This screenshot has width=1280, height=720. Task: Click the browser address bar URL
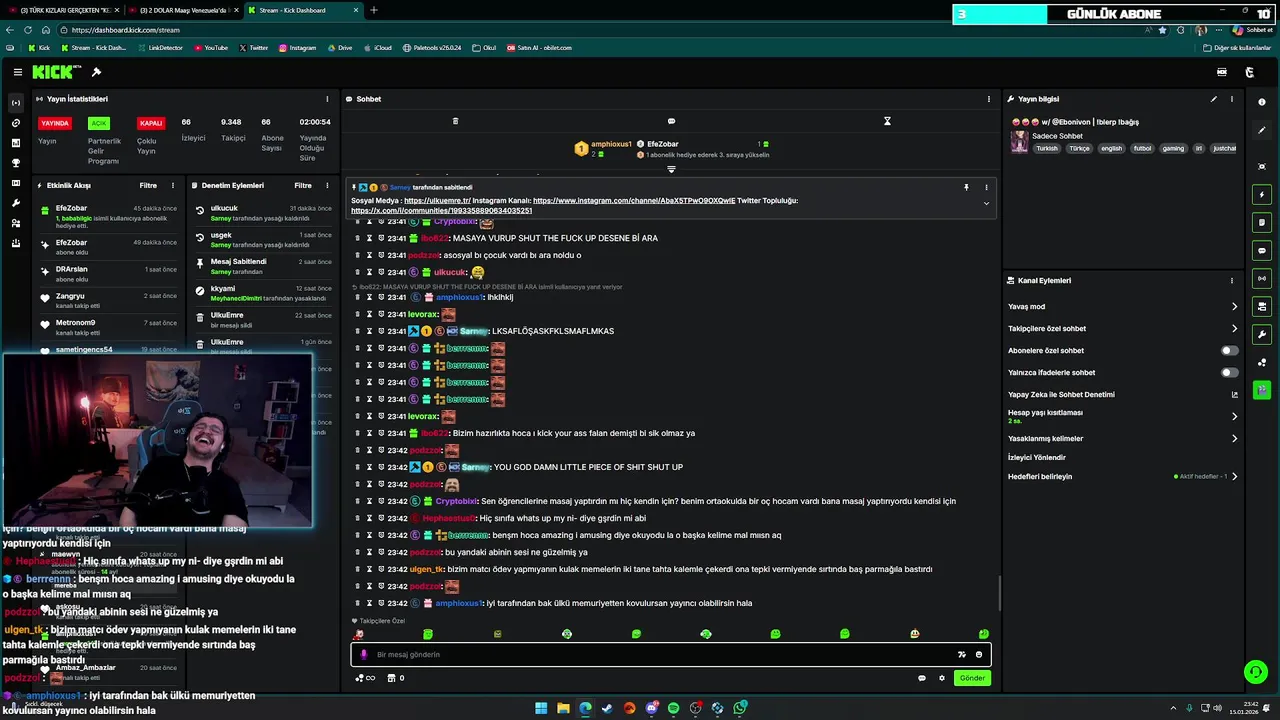[x=126, y=30]
